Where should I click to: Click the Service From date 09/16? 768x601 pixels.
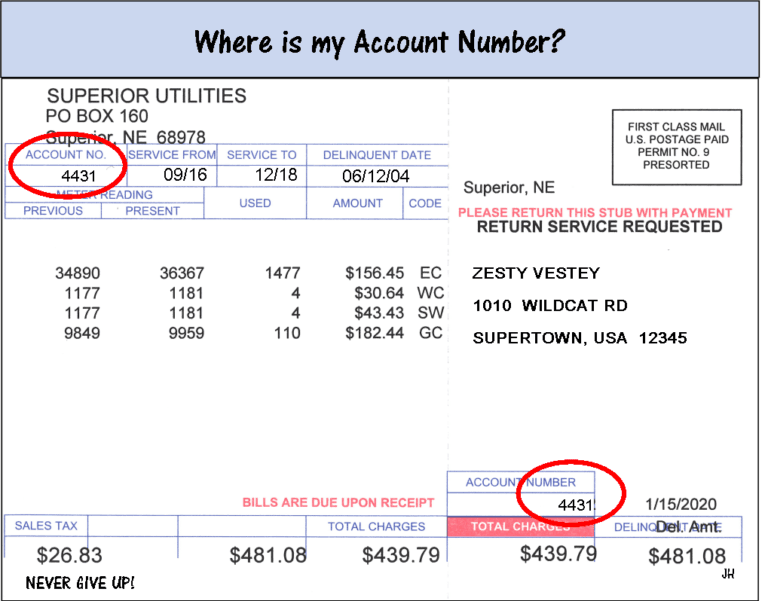point(184,176)
